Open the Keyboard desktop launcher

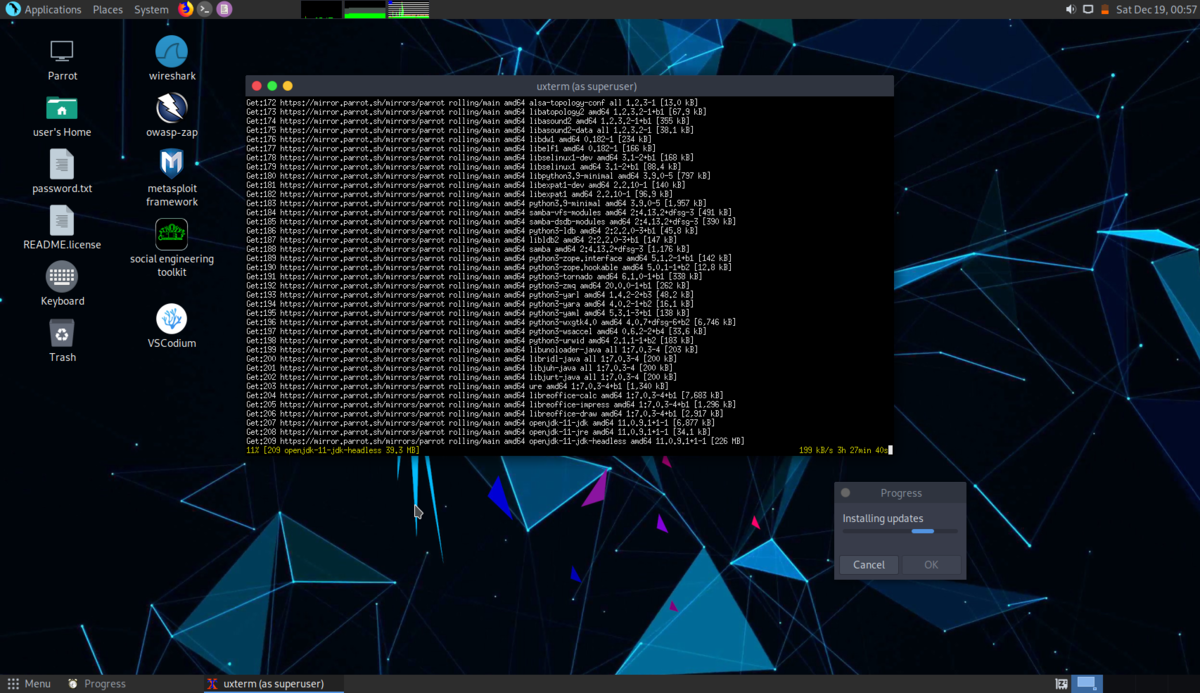pos(62,276)
